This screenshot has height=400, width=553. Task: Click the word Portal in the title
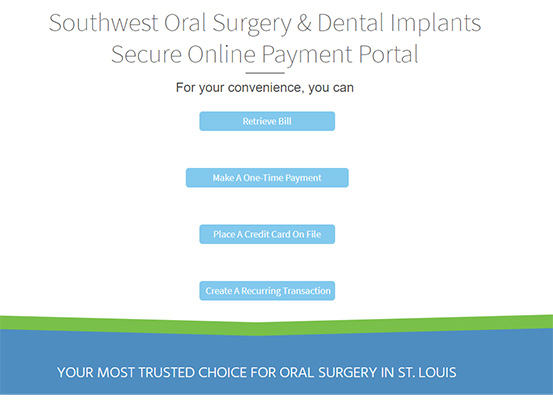point(388,54)
